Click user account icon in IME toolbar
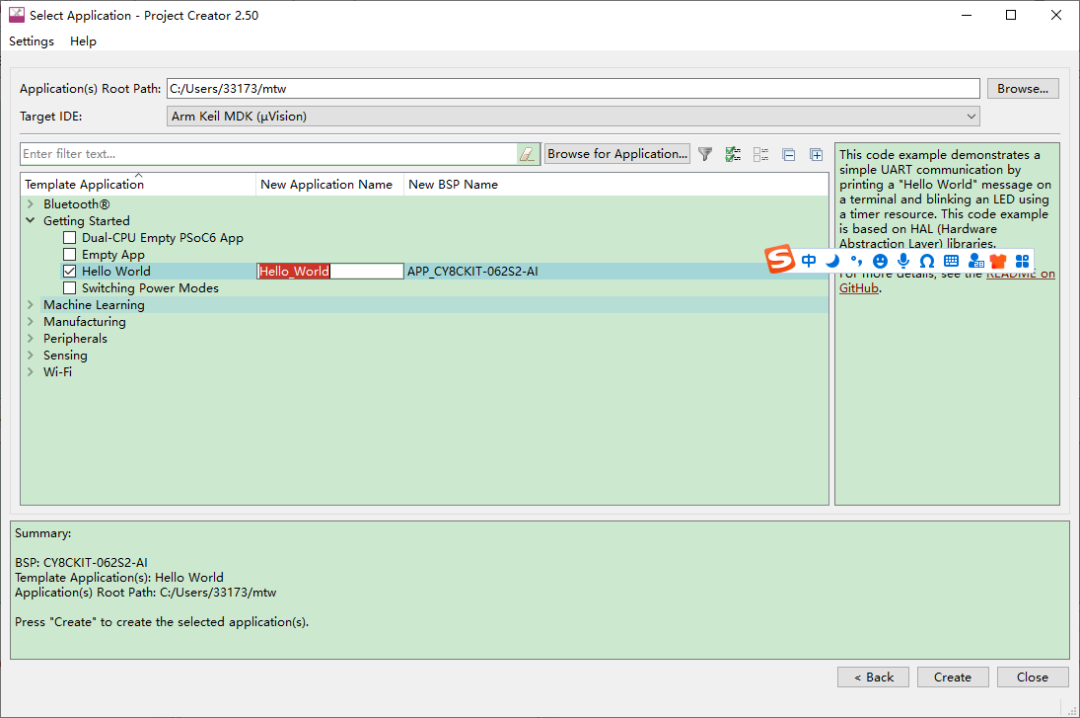 pos(975,260)
